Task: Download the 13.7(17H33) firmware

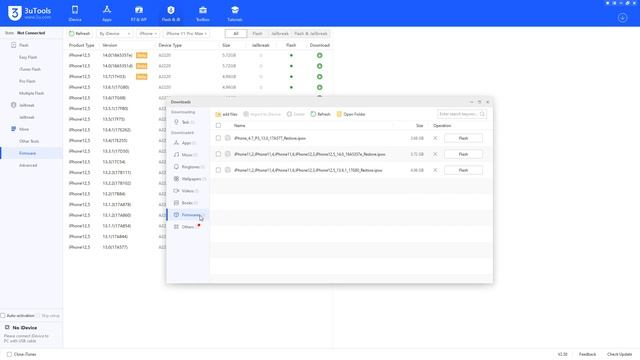Action: click(x=320, y=76)
